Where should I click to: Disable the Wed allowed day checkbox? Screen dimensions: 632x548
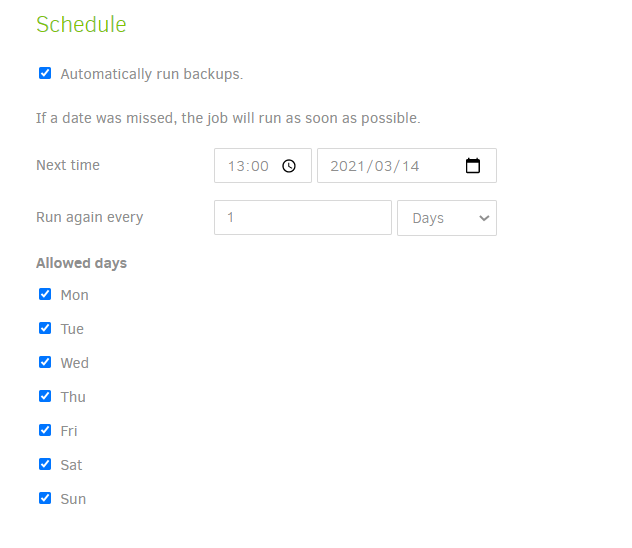[45, 362]
